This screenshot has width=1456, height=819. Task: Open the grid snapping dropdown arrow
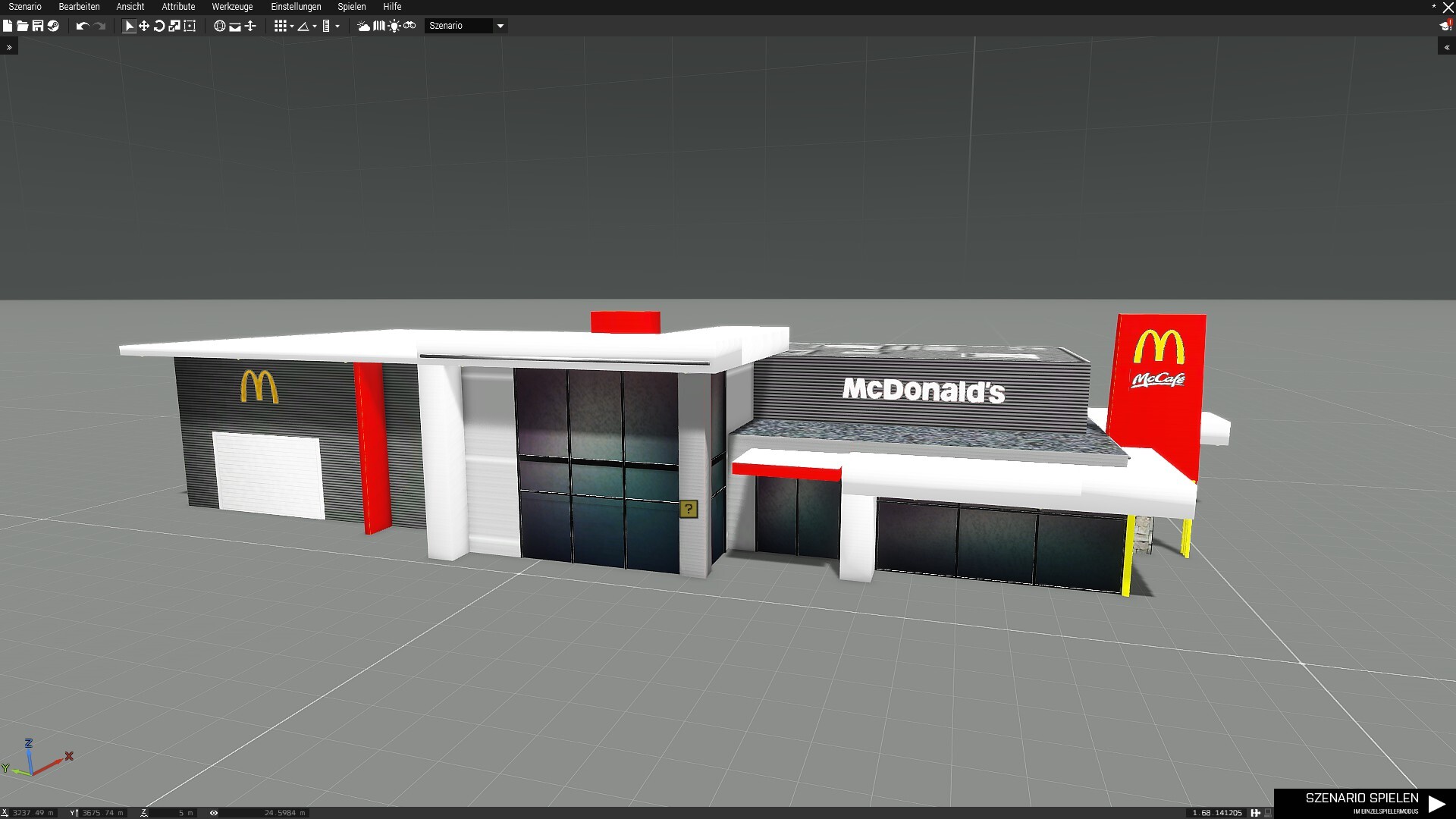(x=292, y=27)
